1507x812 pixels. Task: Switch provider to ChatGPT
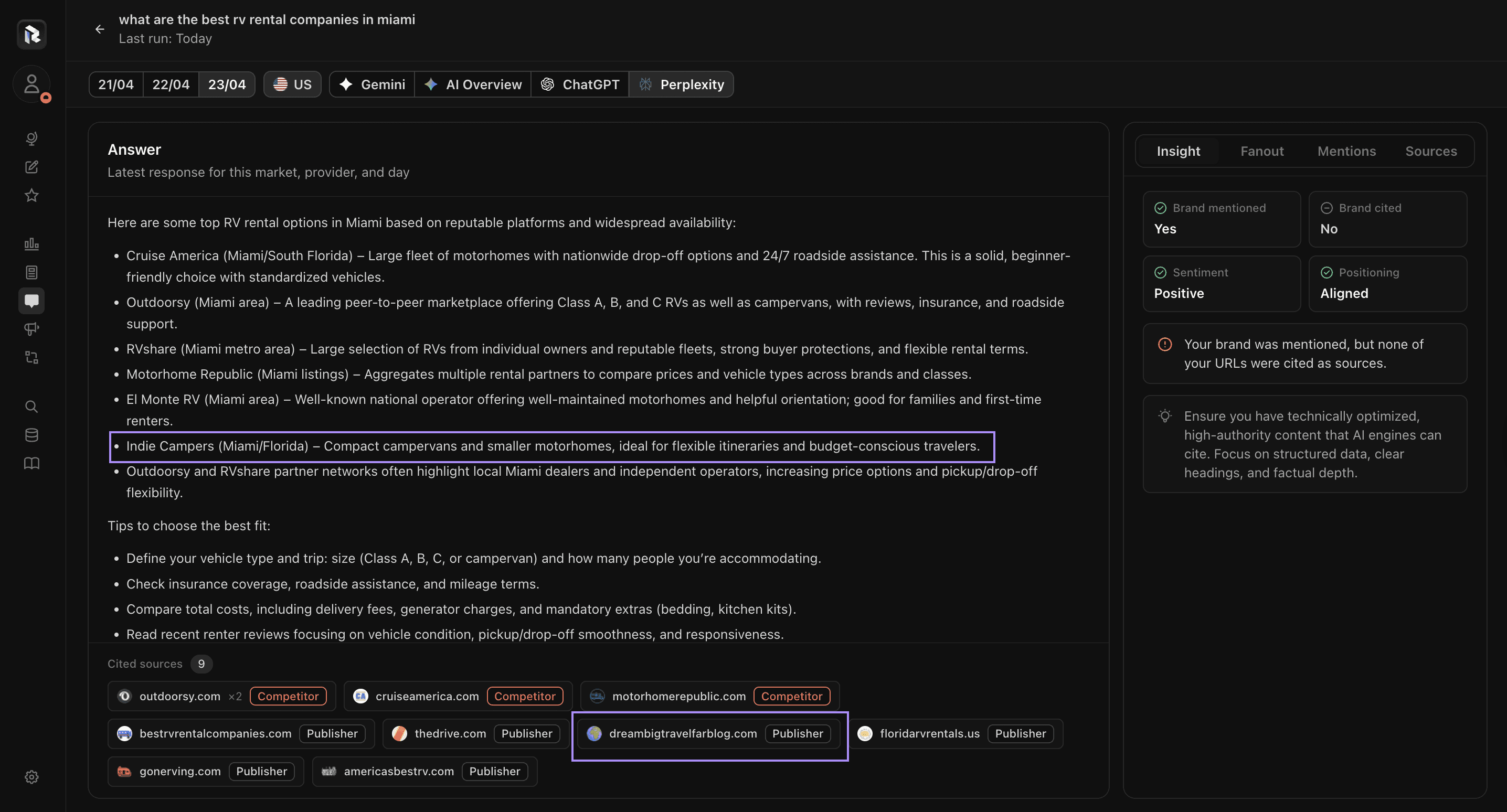coord(580,84)
